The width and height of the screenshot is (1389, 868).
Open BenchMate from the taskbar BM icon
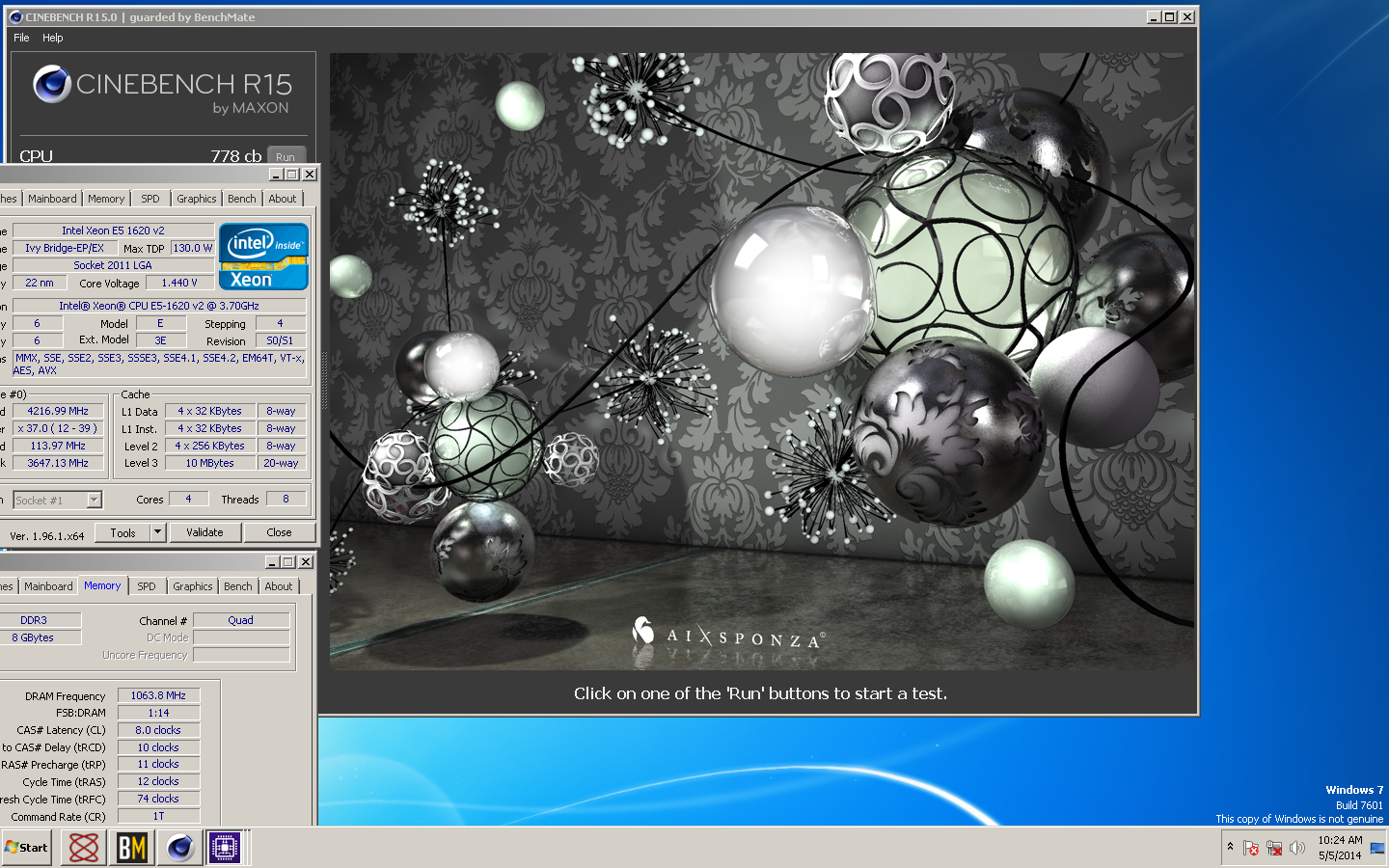(132, 848)
